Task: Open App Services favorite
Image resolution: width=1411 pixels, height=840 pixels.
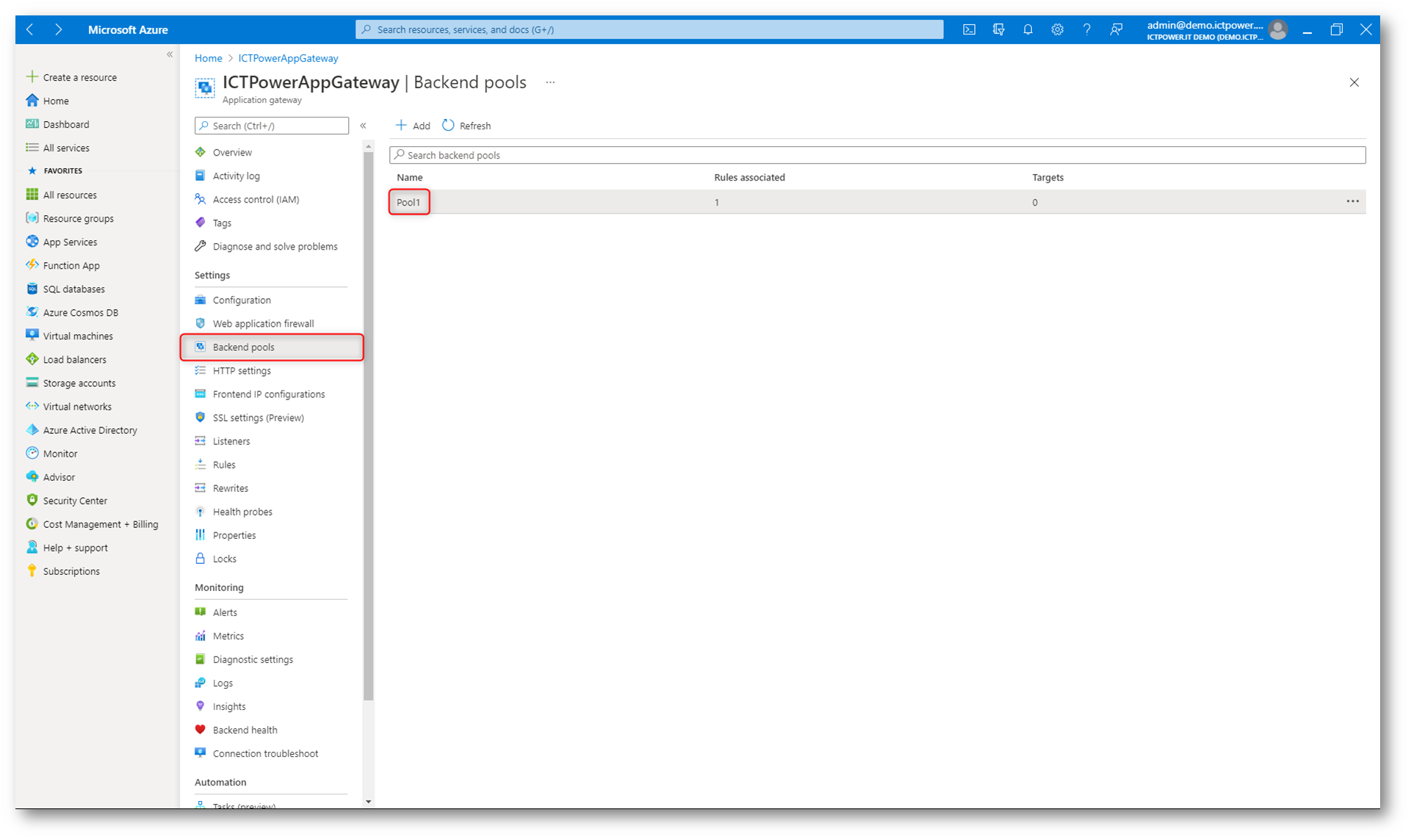Action: point(62,242)
